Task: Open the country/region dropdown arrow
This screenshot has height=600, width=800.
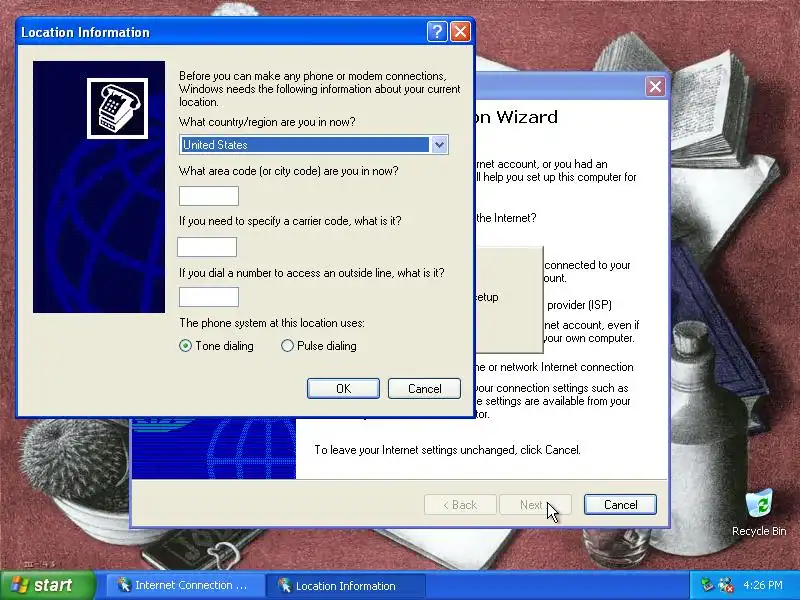Action: point(439,145)
